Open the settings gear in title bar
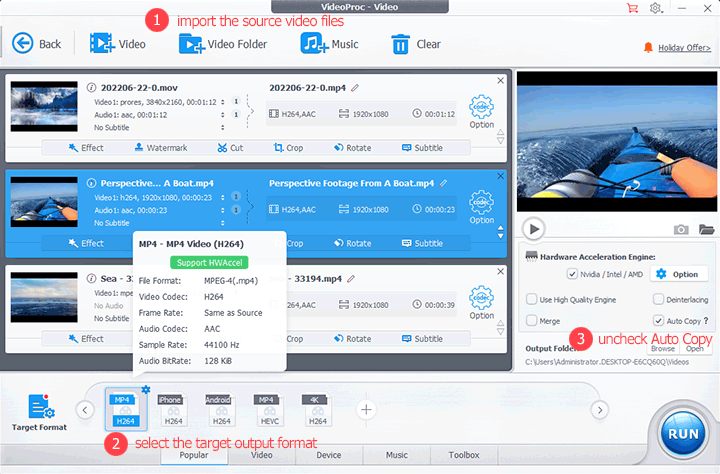Screen dimensions: 720x474 point(656,8)
